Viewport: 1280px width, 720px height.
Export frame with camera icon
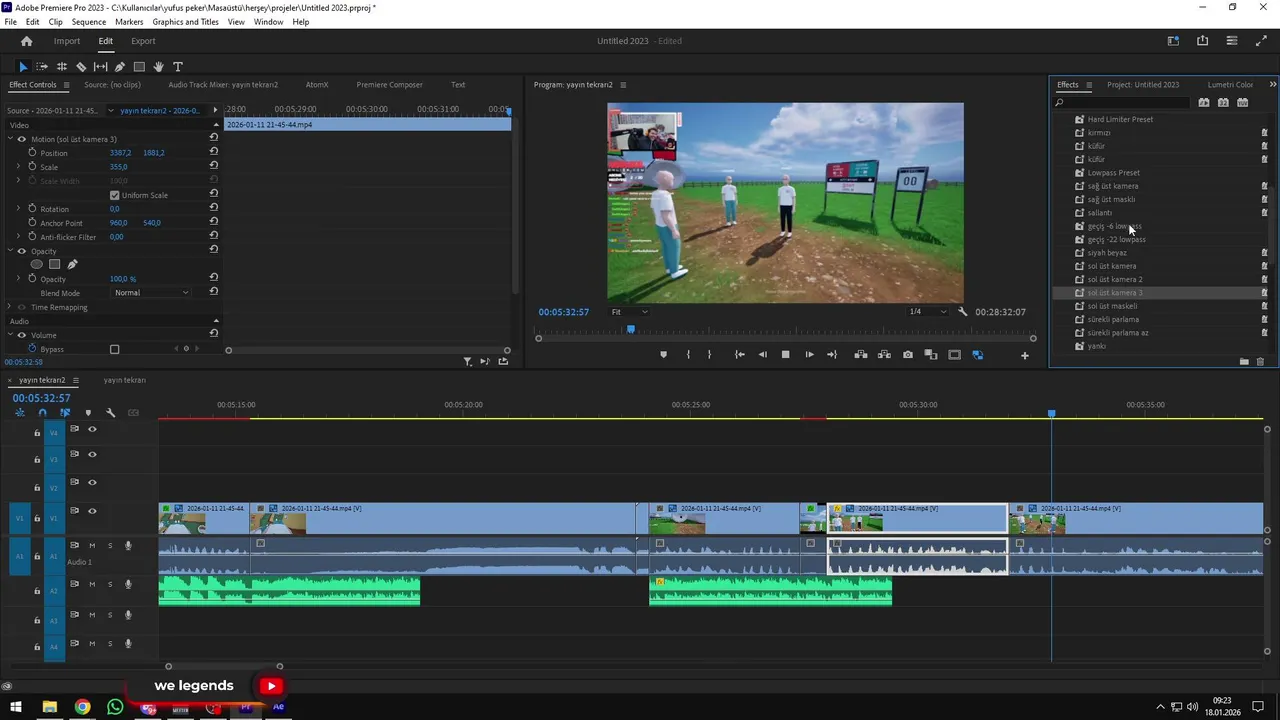tap(908, 354)
